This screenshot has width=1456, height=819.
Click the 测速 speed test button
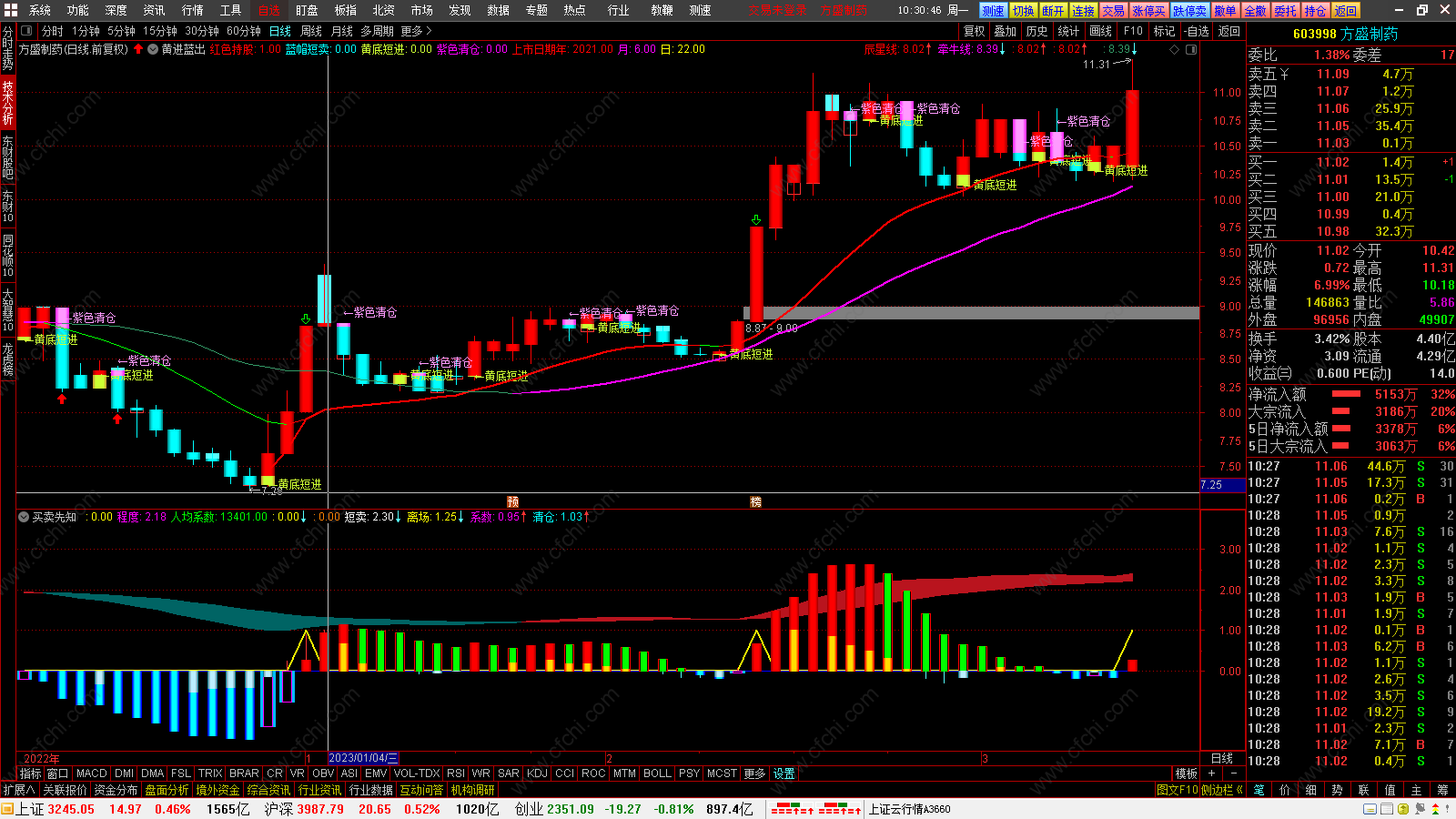click(993, 11)
